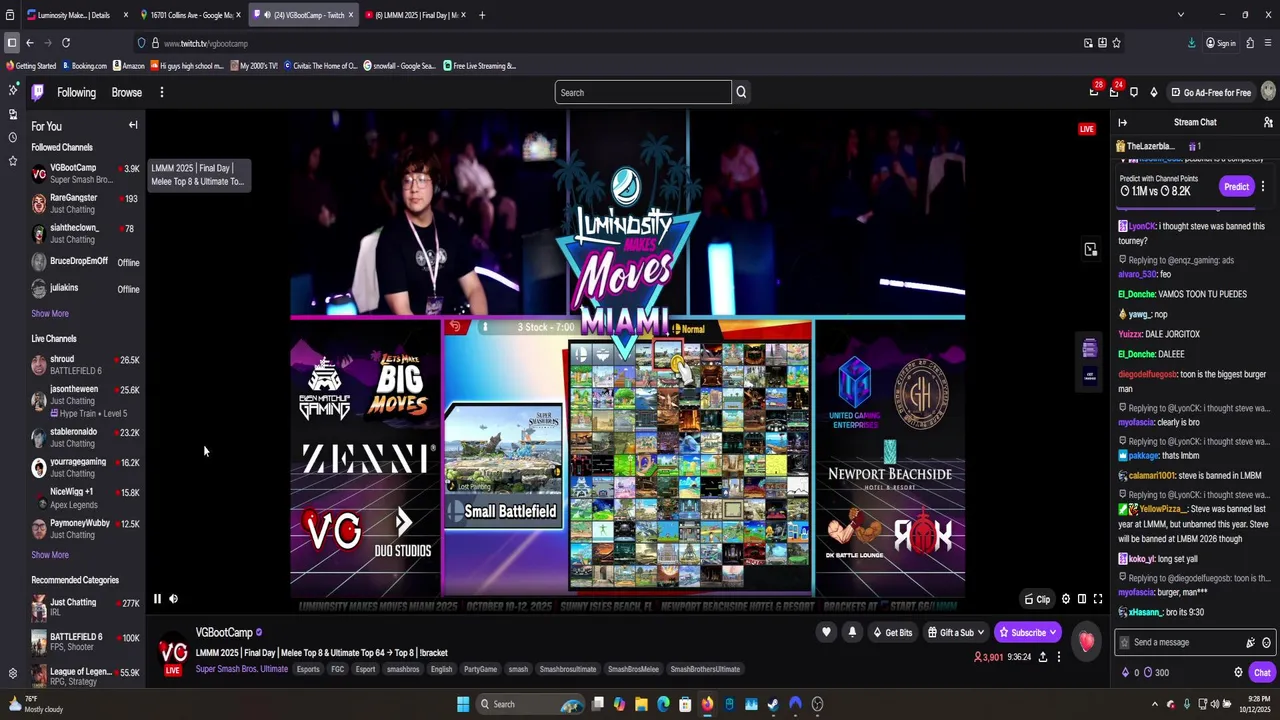Click the Esports tag
The image size is (1280, 720).
pyautogui.click(x=308, y=669)
